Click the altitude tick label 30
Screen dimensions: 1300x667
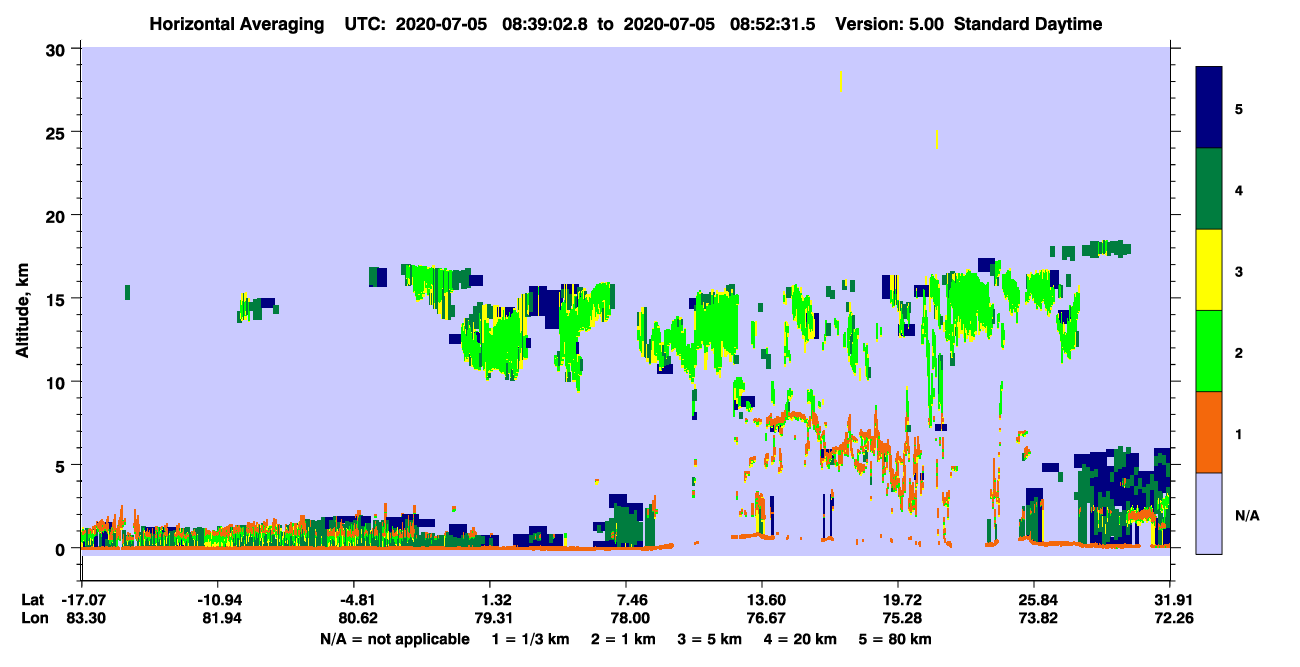tap(58, 49)
